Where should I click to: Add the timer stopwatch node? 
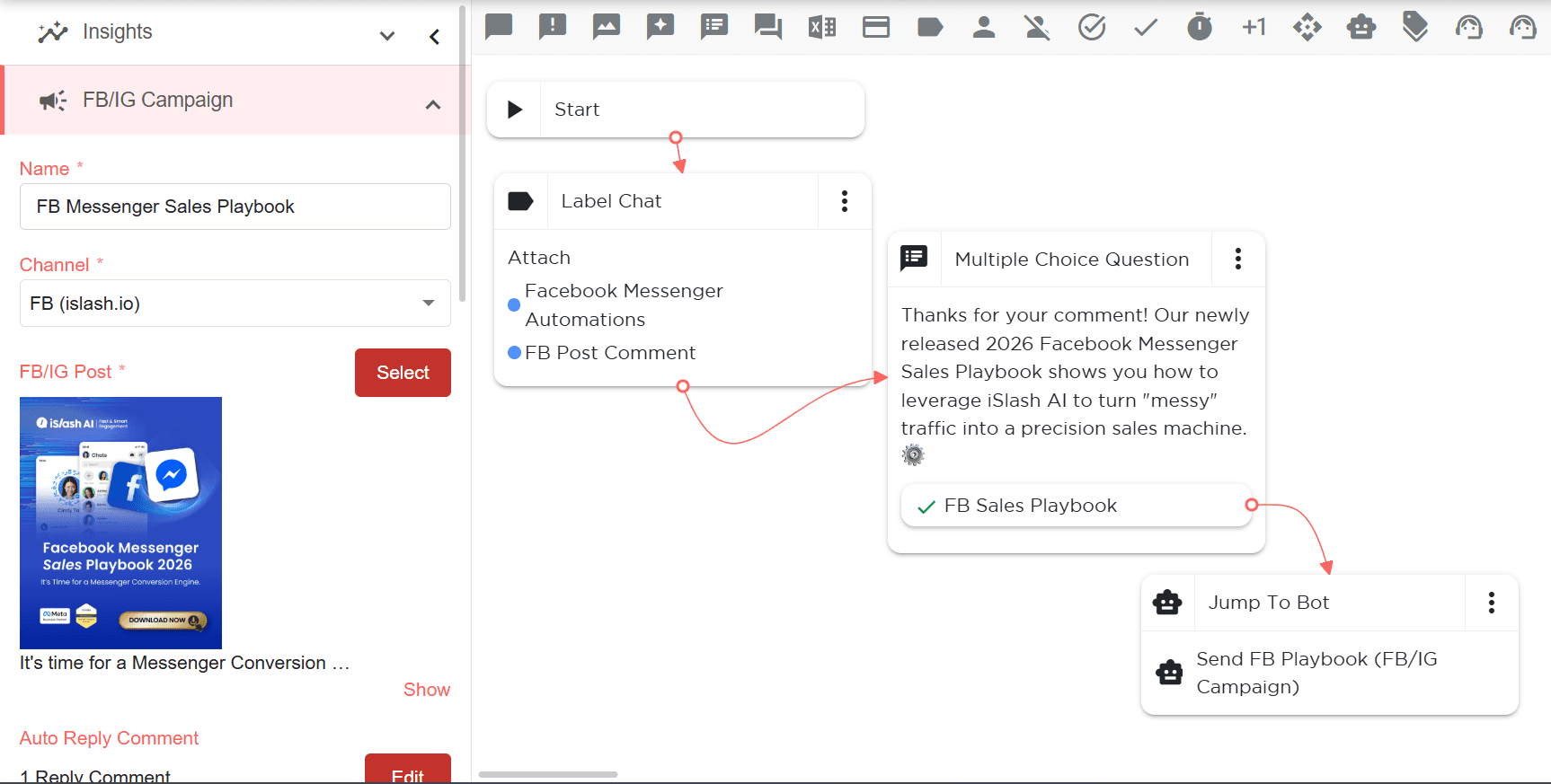tap(1200, 27)
